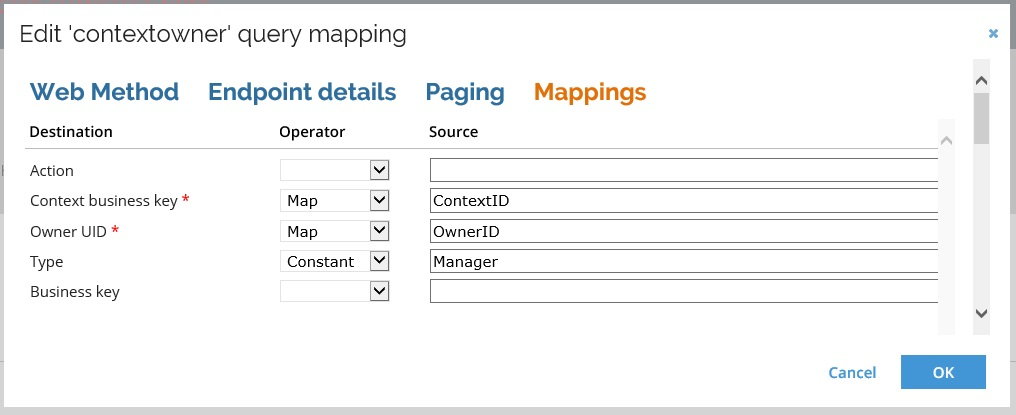The height and width of the screenshot is (415, 1016).
Task: Click outer scrollbar up arrow
Action: pyautogui.click(x=982, y=81)
